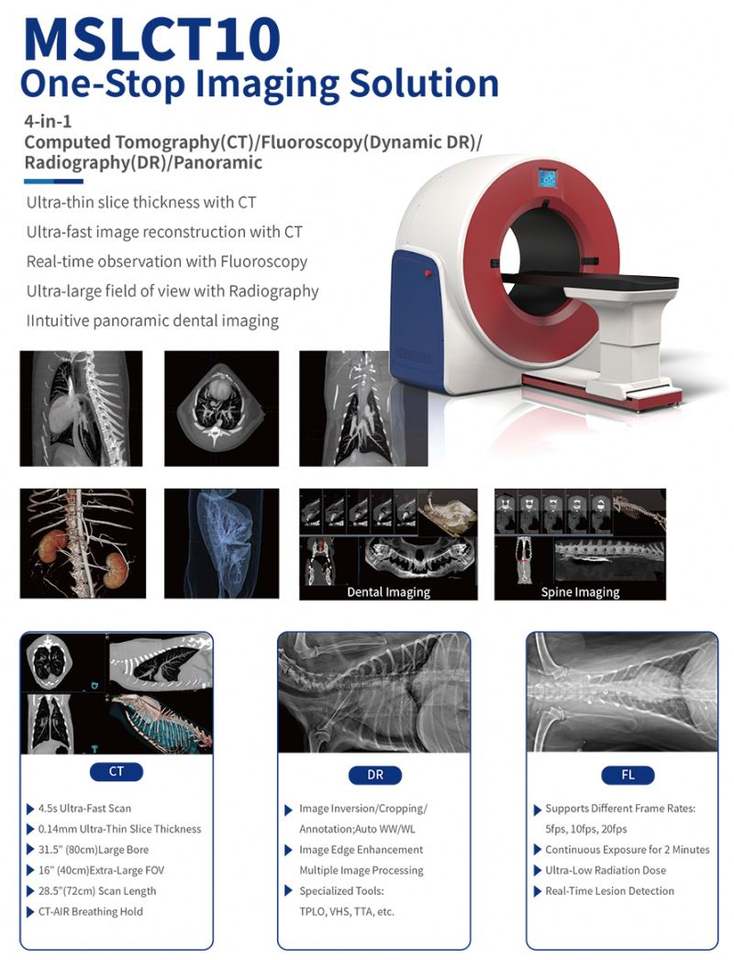The width and height of the screenshot is (734, 960).
Task: Click the arrow bullet beside Real-Time Lesion Detection
Action: point(537,891)
